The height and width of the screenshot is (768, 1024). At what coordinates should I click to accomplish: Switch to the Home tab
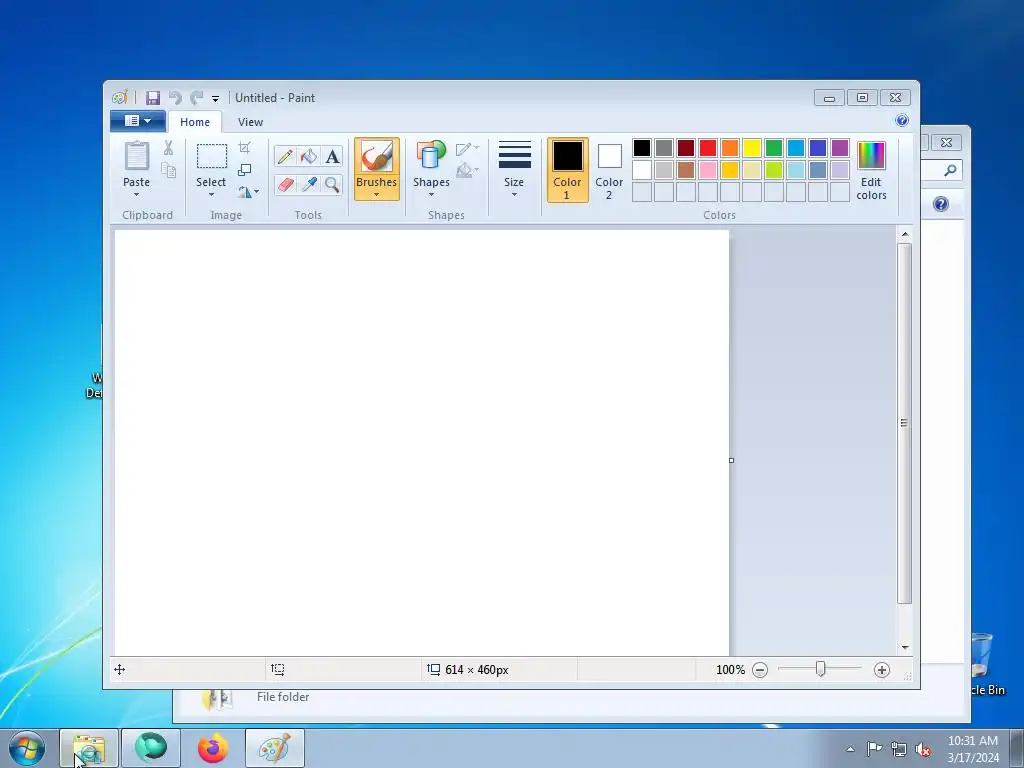point(195,122)
